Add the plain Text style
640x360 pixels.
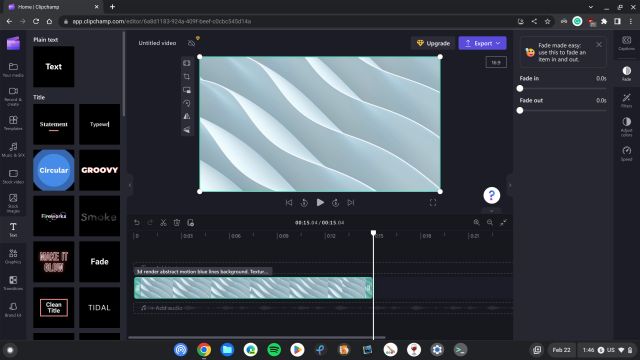[53, 67]
